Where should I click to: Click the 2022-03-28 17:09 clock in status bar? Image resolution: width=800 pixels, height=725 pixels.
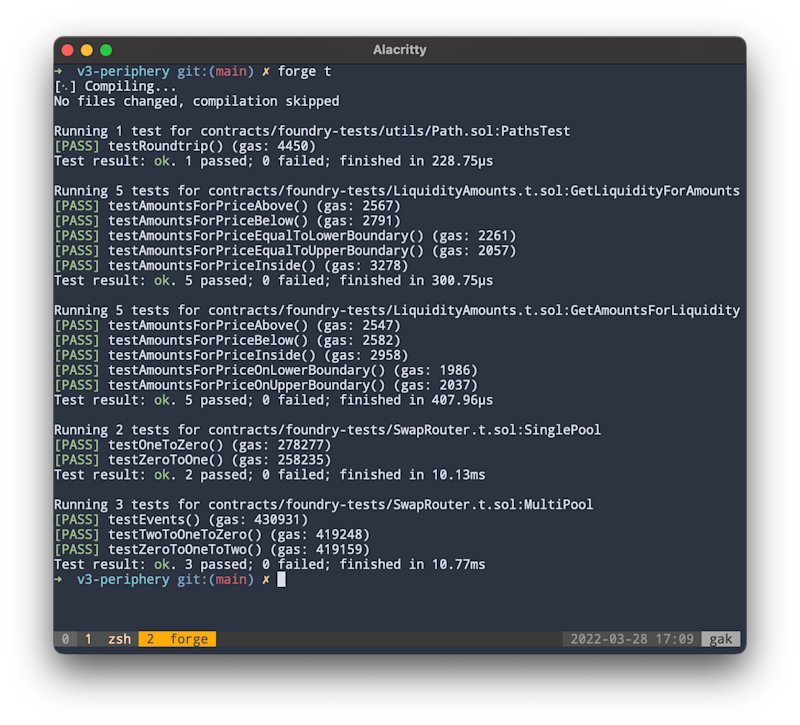[x=632, y=639]
